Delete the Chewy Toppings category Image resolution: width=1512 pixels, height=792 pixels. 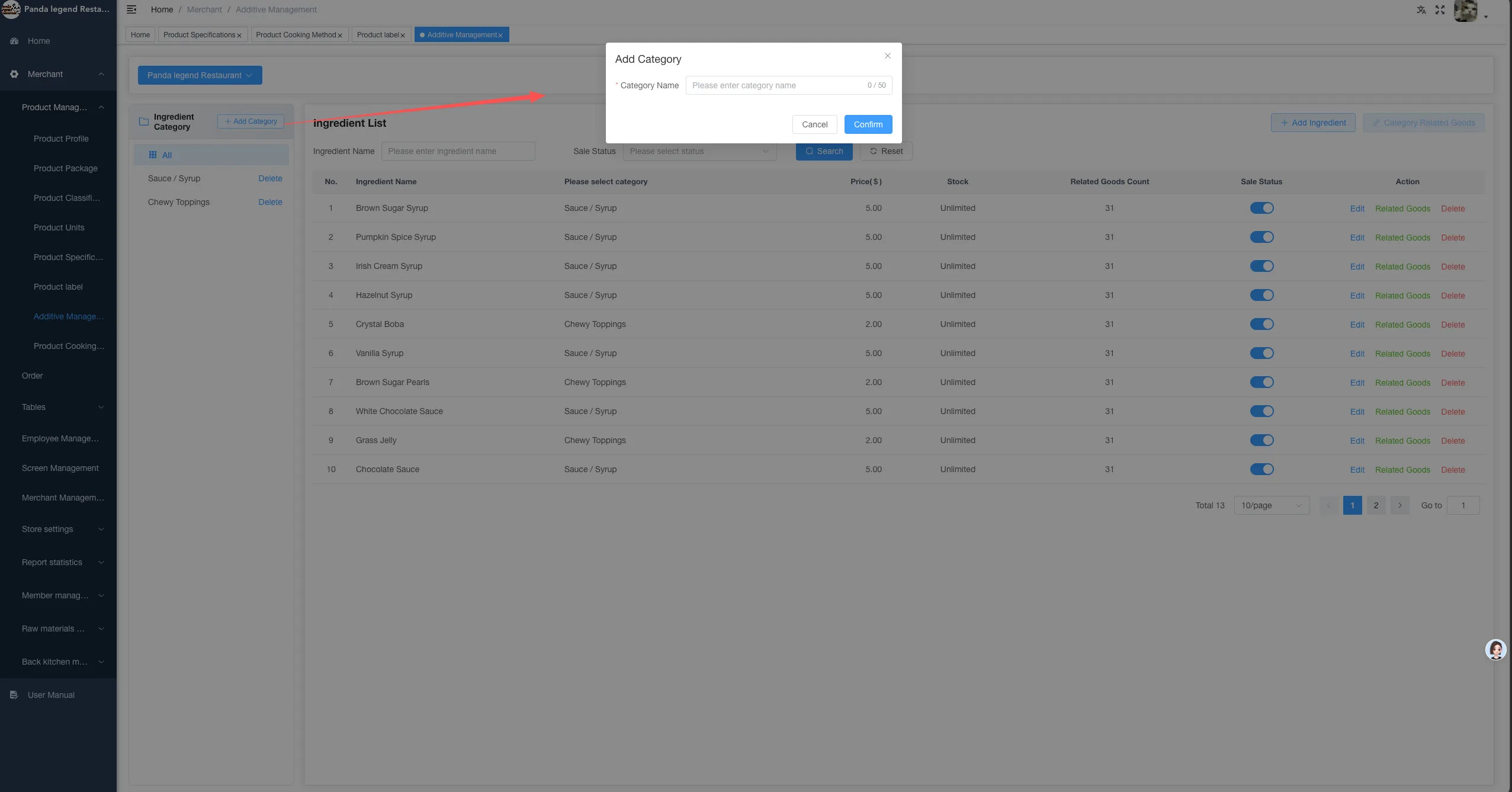[270, 202]
